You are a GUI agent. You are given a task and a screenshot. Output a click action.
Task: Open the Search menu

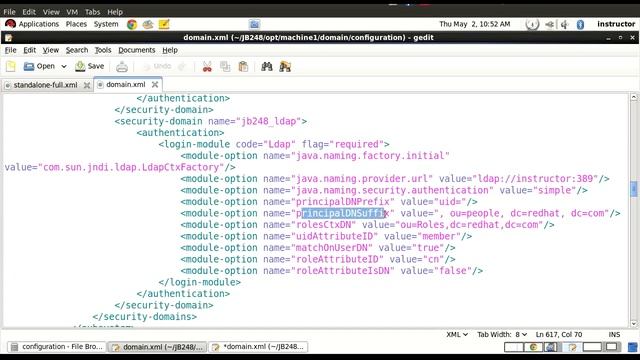pyautogui.click(x=77, y=50)
